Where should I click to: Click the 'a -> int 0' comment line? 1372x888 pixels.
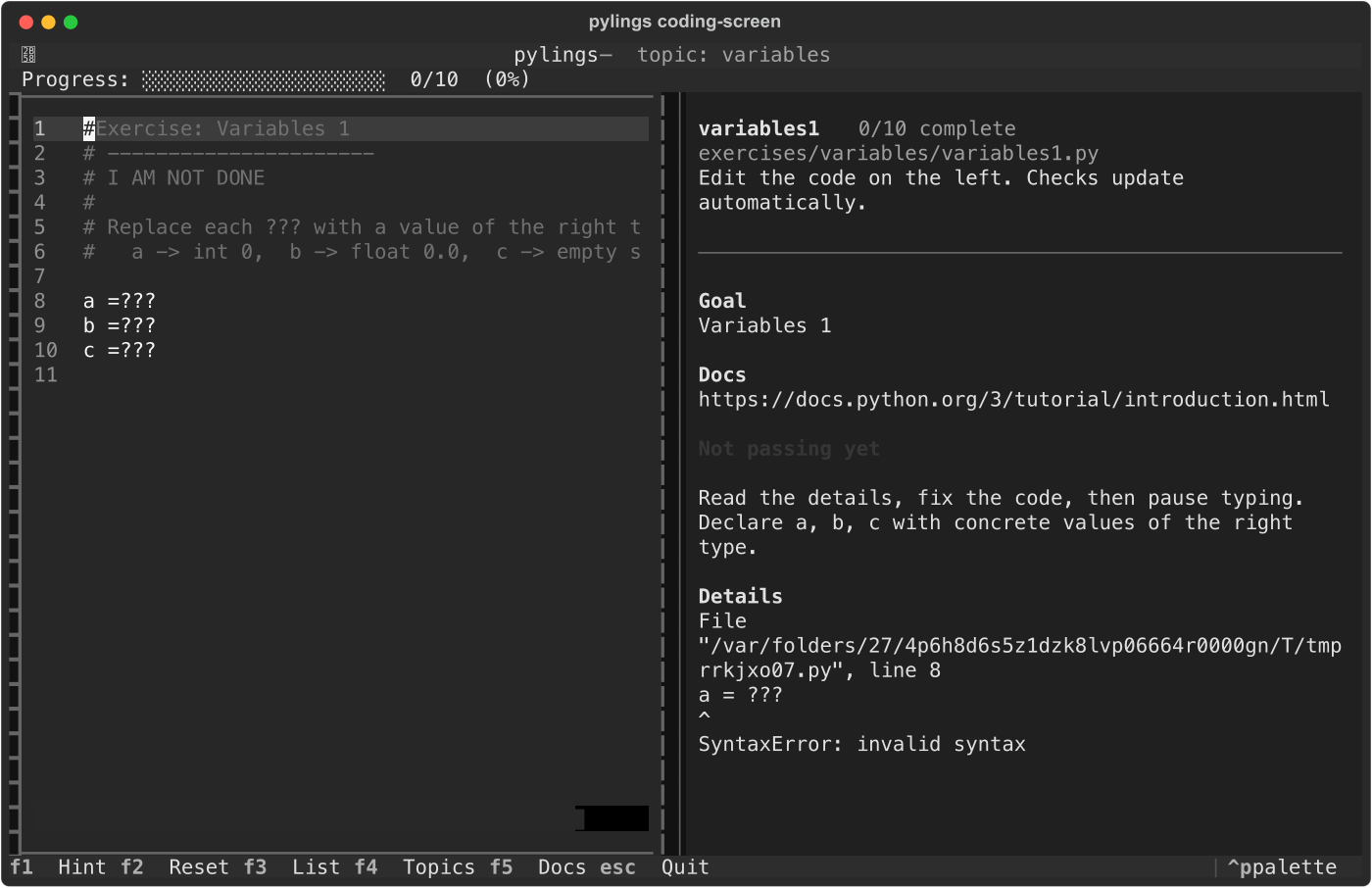(x=362, y=252)
